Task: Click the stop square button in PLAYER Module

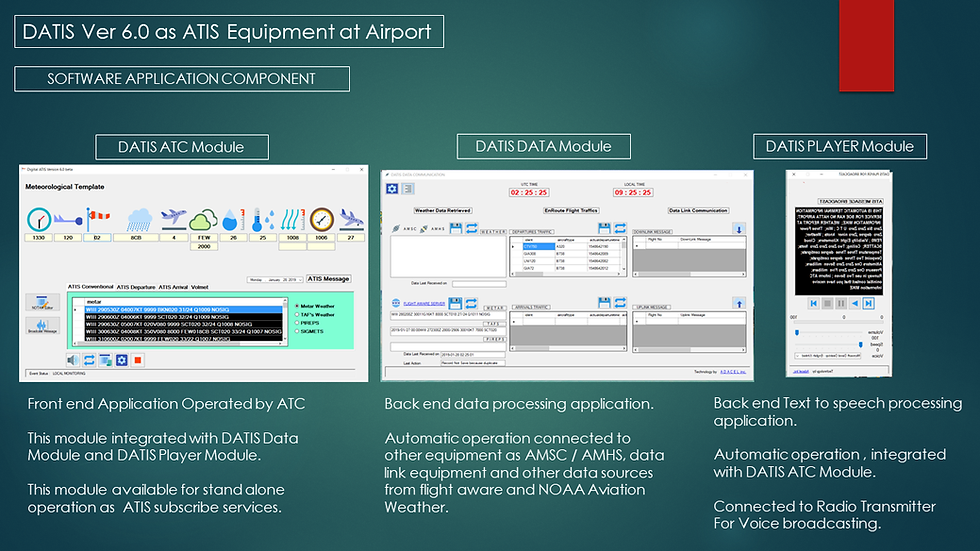Action: point(827,304)
